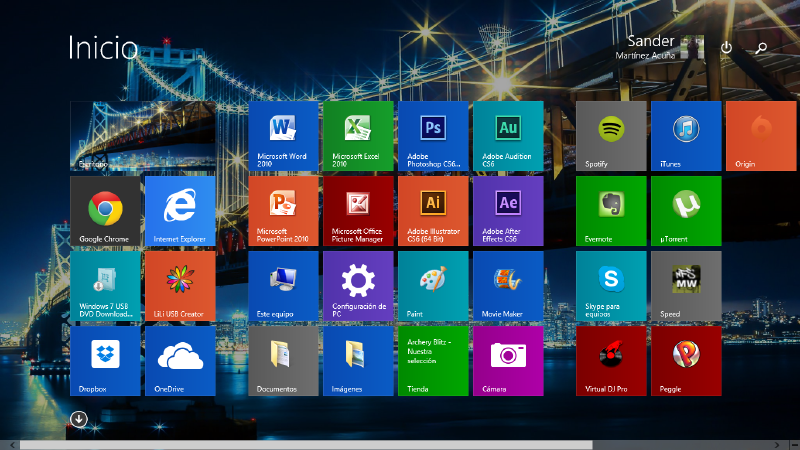Open Internet Explorer tile
Screen dimensions: 800x450
(x=180, y=211)
